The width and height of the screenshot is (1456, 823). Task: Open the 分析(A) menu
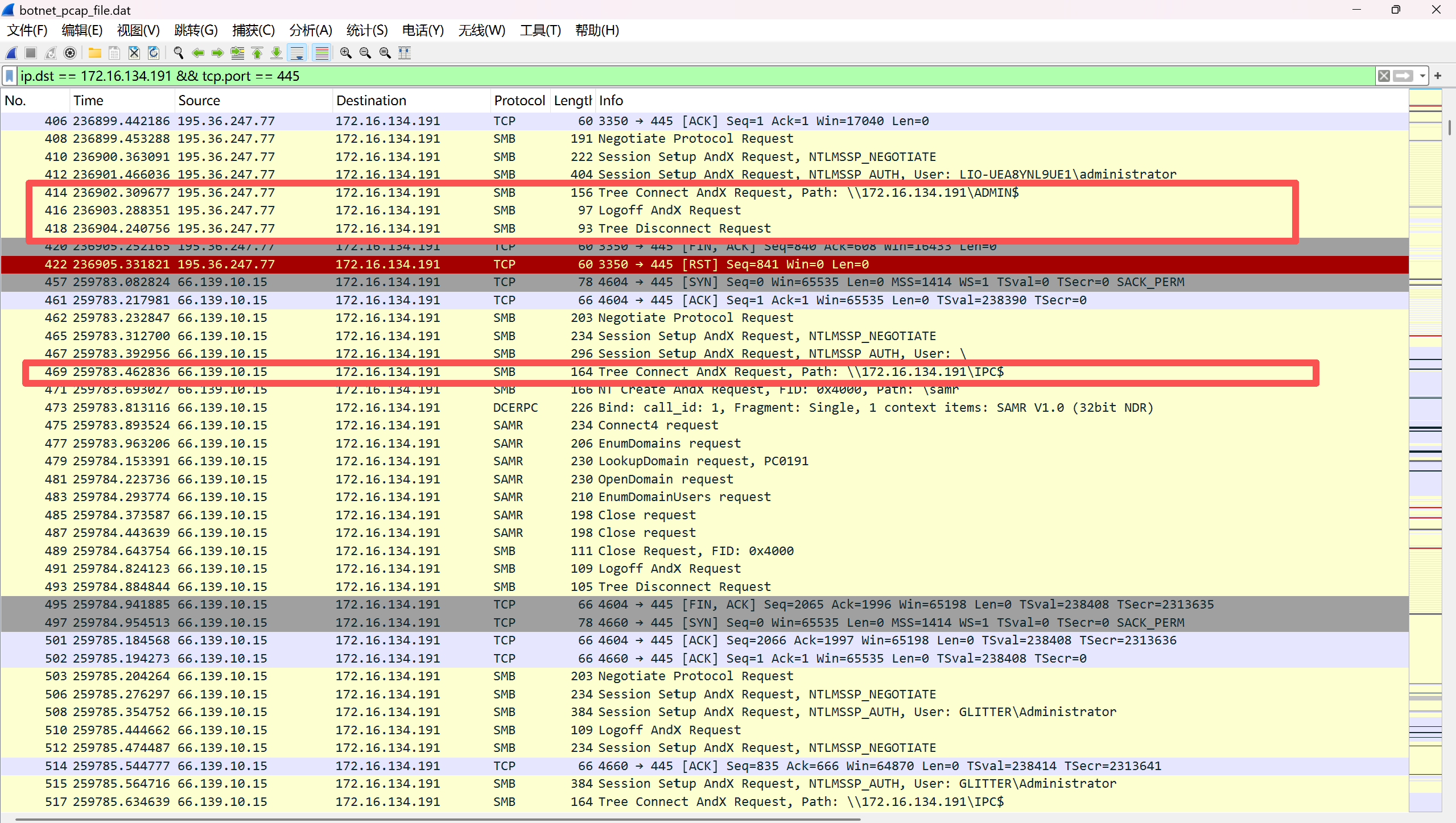(310, 30)
